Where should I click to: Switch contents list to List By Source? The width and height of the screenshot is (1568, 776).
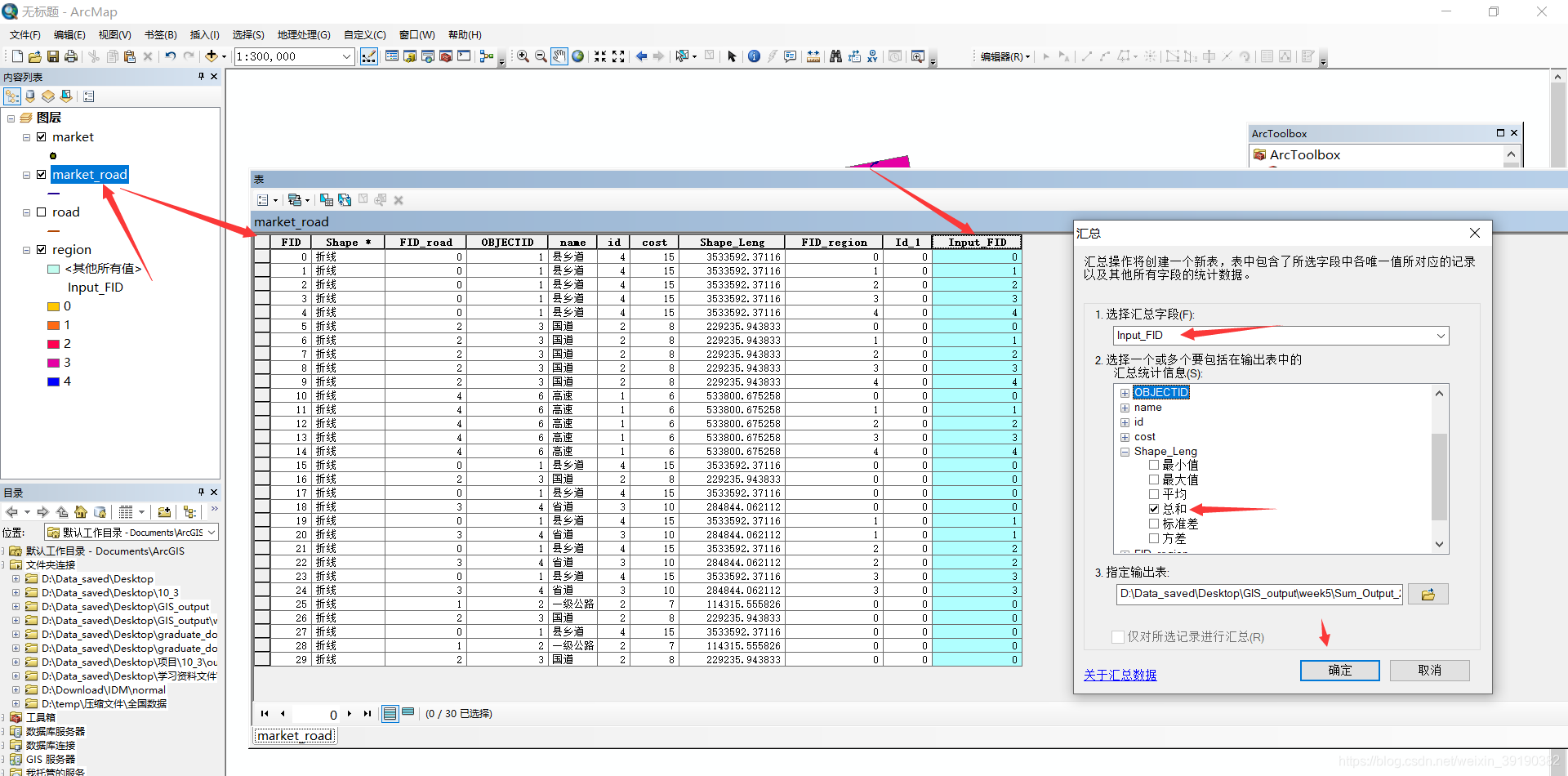pyautogui.click(x=30, y=96)
